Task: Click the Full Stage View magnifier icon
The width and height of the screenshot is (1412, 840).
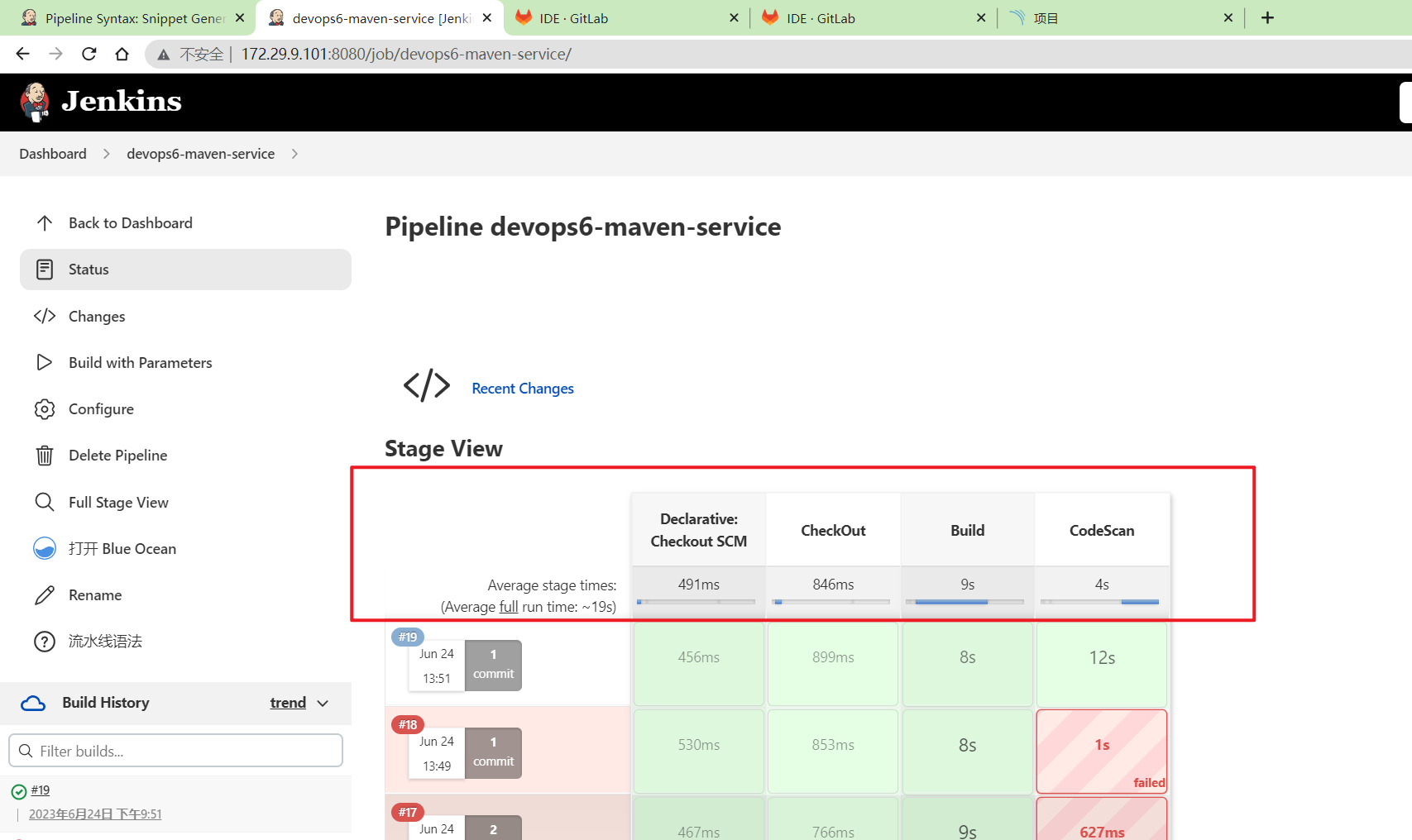Action: coord(45,502)
